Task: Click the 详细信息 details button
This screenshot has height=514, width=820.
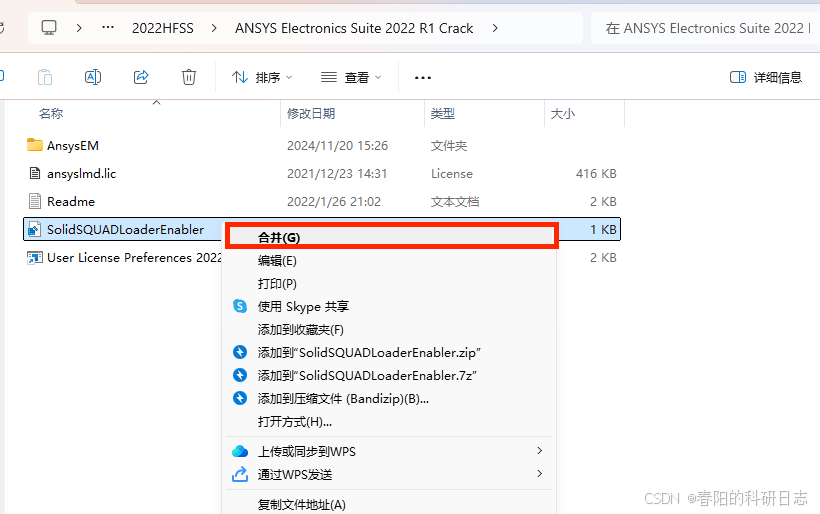Action: (766, 77)
